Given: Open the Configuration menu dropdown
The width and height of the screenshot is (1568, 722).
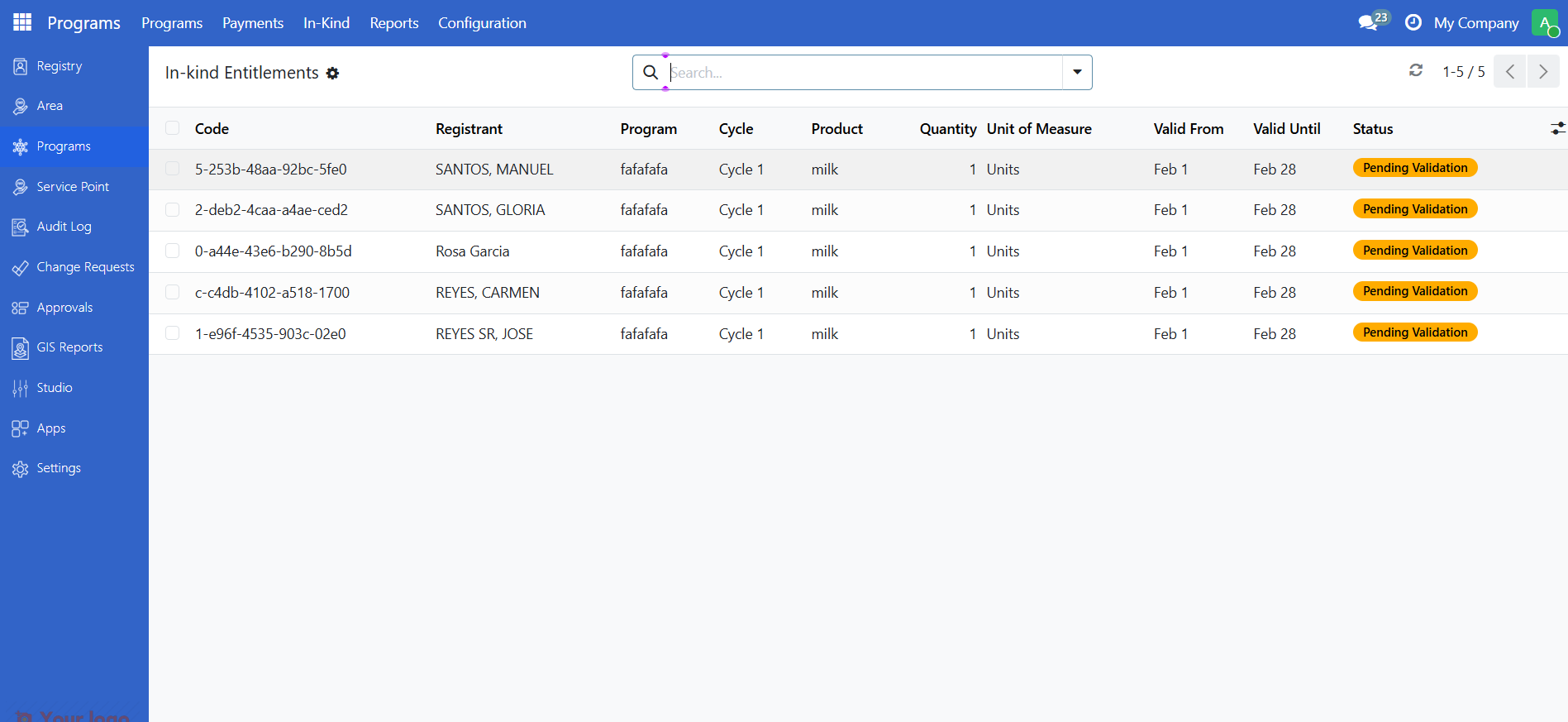Looking at the screenshot, I should tap(482, 23).
